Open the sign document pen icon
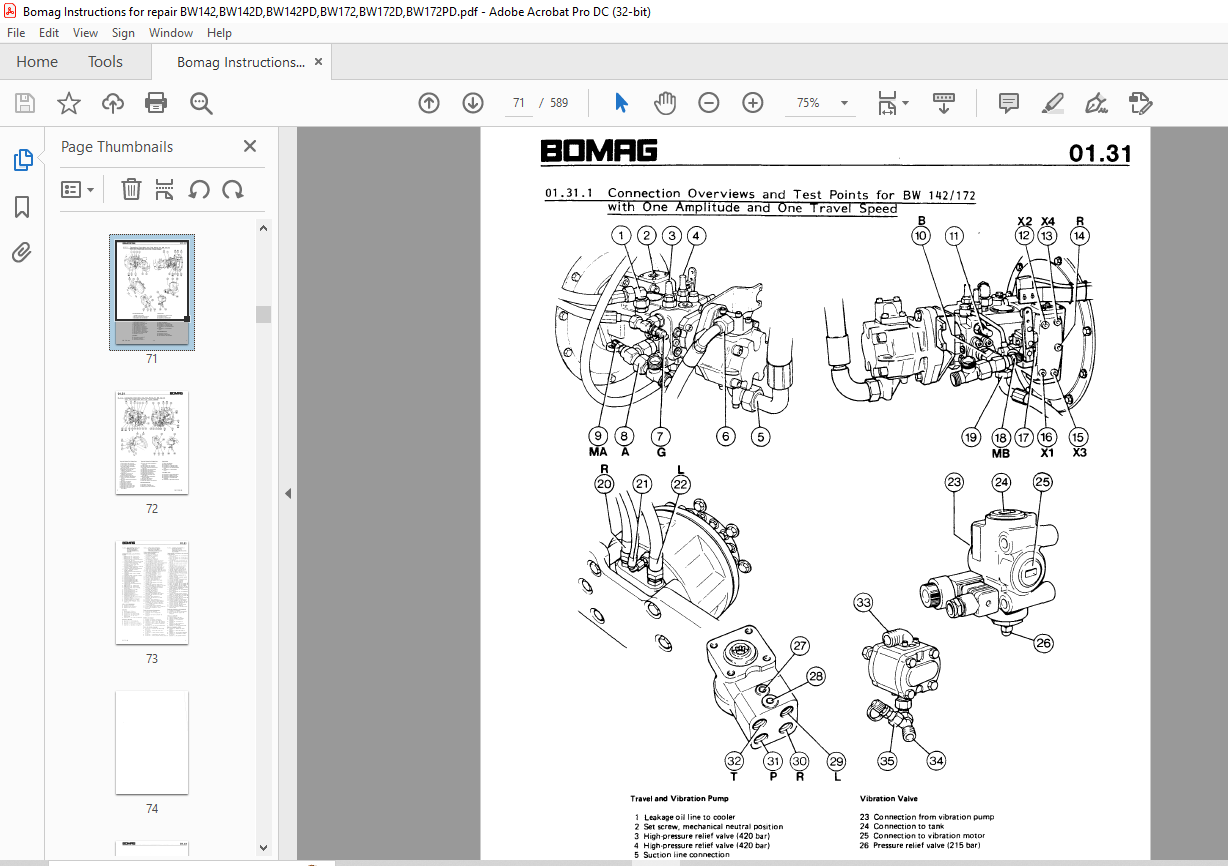The width and height of the screenshot is (1228, 866). (x=1096, y=103)
